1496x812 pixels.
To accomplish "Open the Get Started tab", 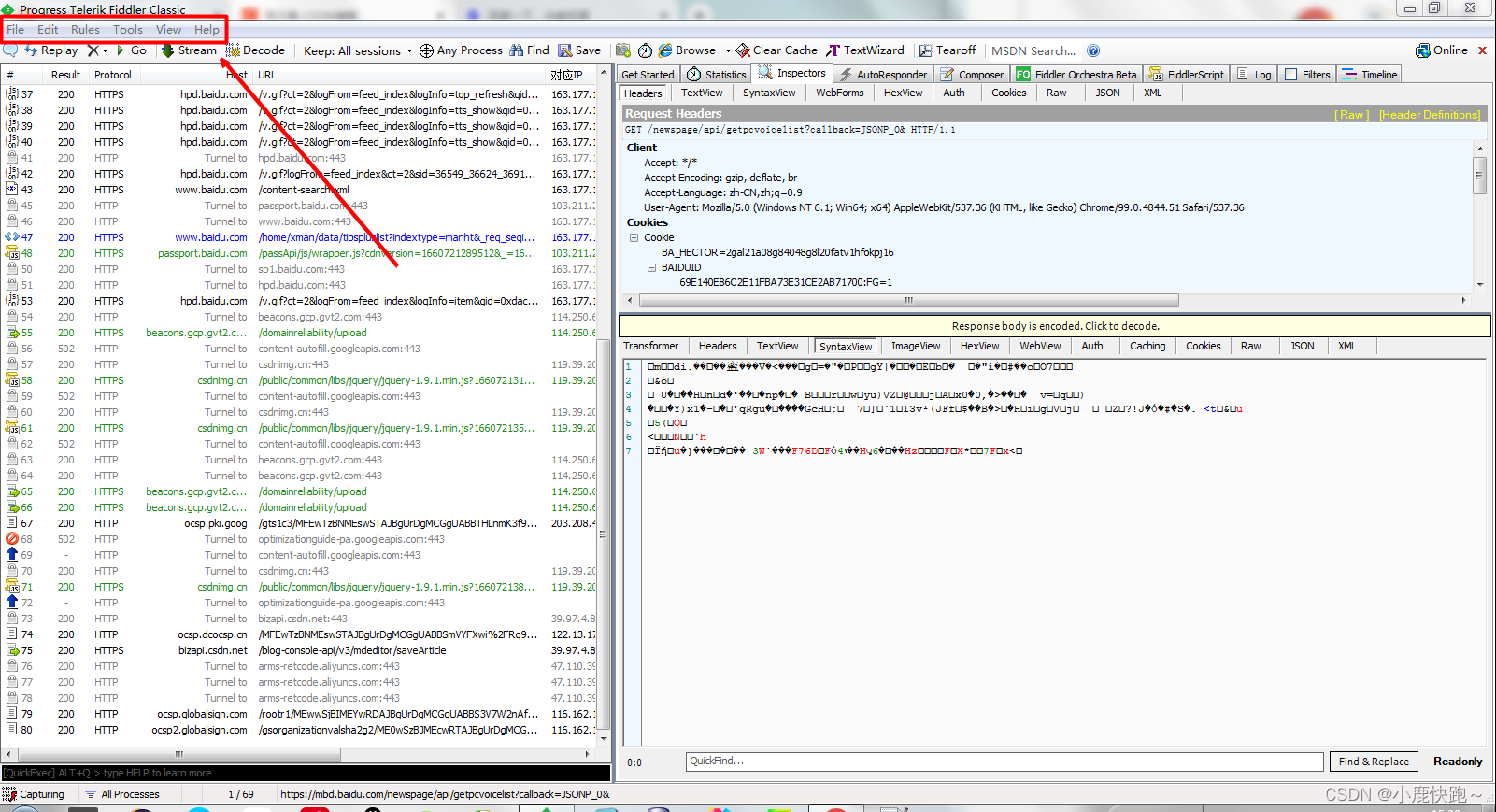I will click(x=648, y=74).
